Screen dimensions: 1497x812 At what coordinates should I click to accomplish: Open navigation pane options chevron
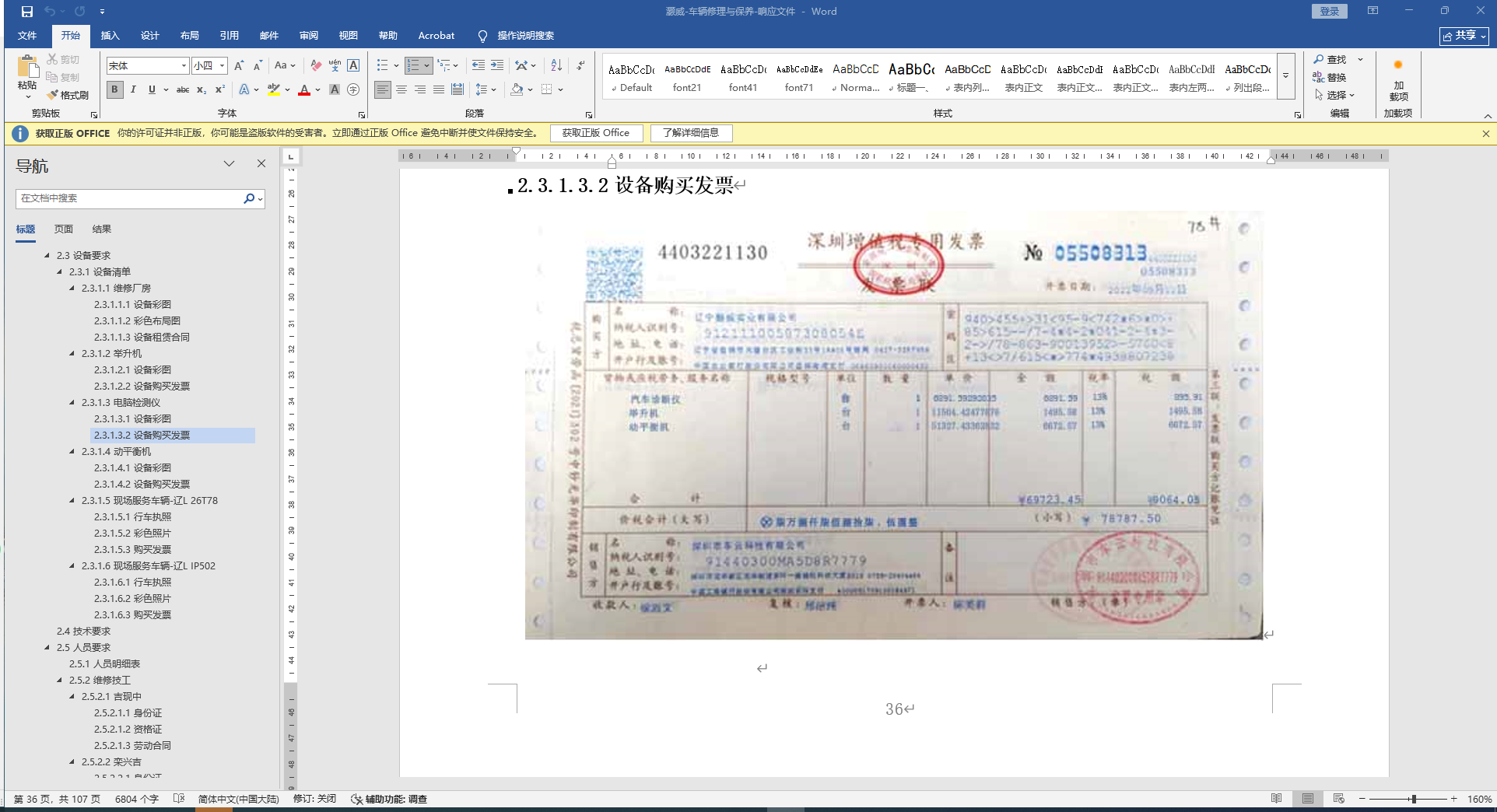tap(229, 164)
